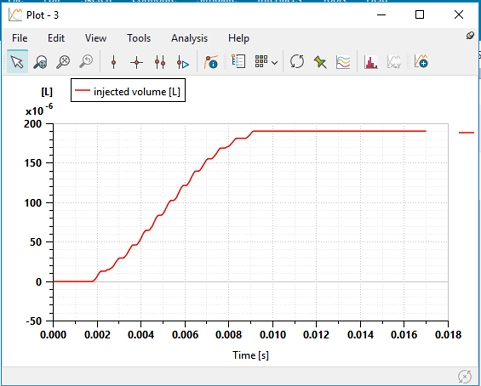The image size is (481, 386).
Task: Click the greyed-out XY plot icon
Action: (x=394, y=62)
